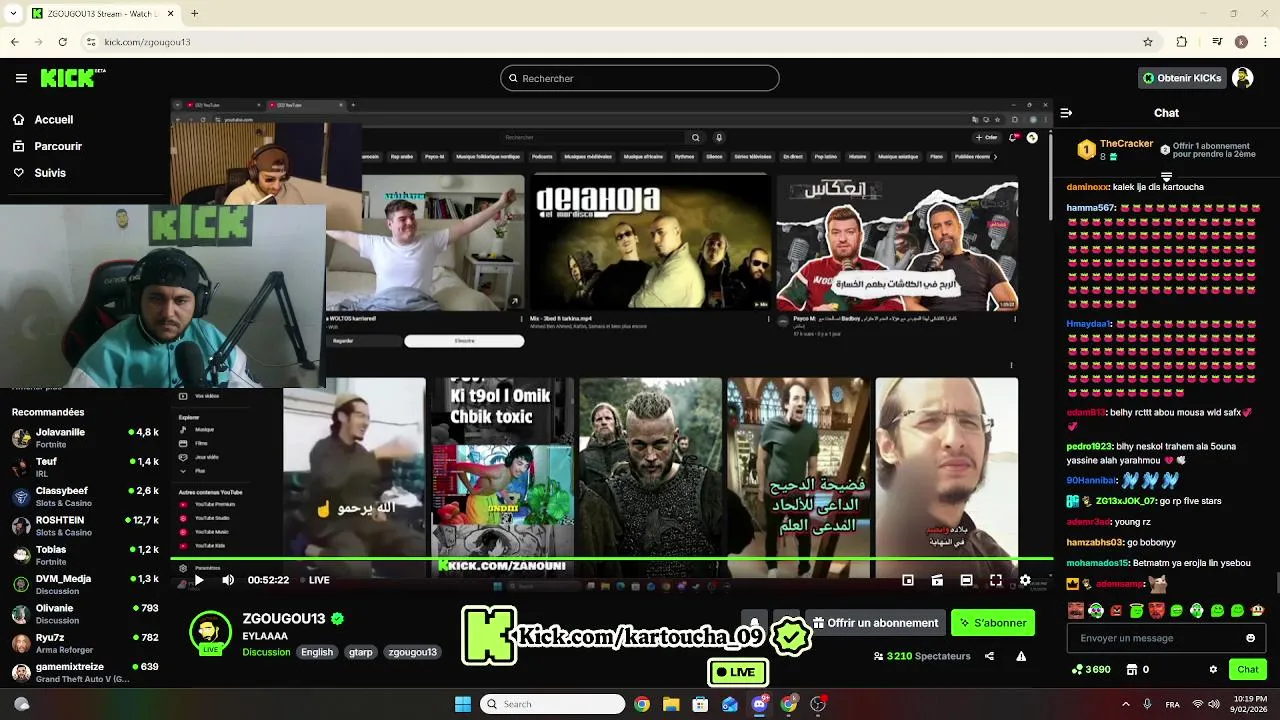1280x720 pixels.
Task: Open the Kick hamburger menu
Action: (21, 78)
